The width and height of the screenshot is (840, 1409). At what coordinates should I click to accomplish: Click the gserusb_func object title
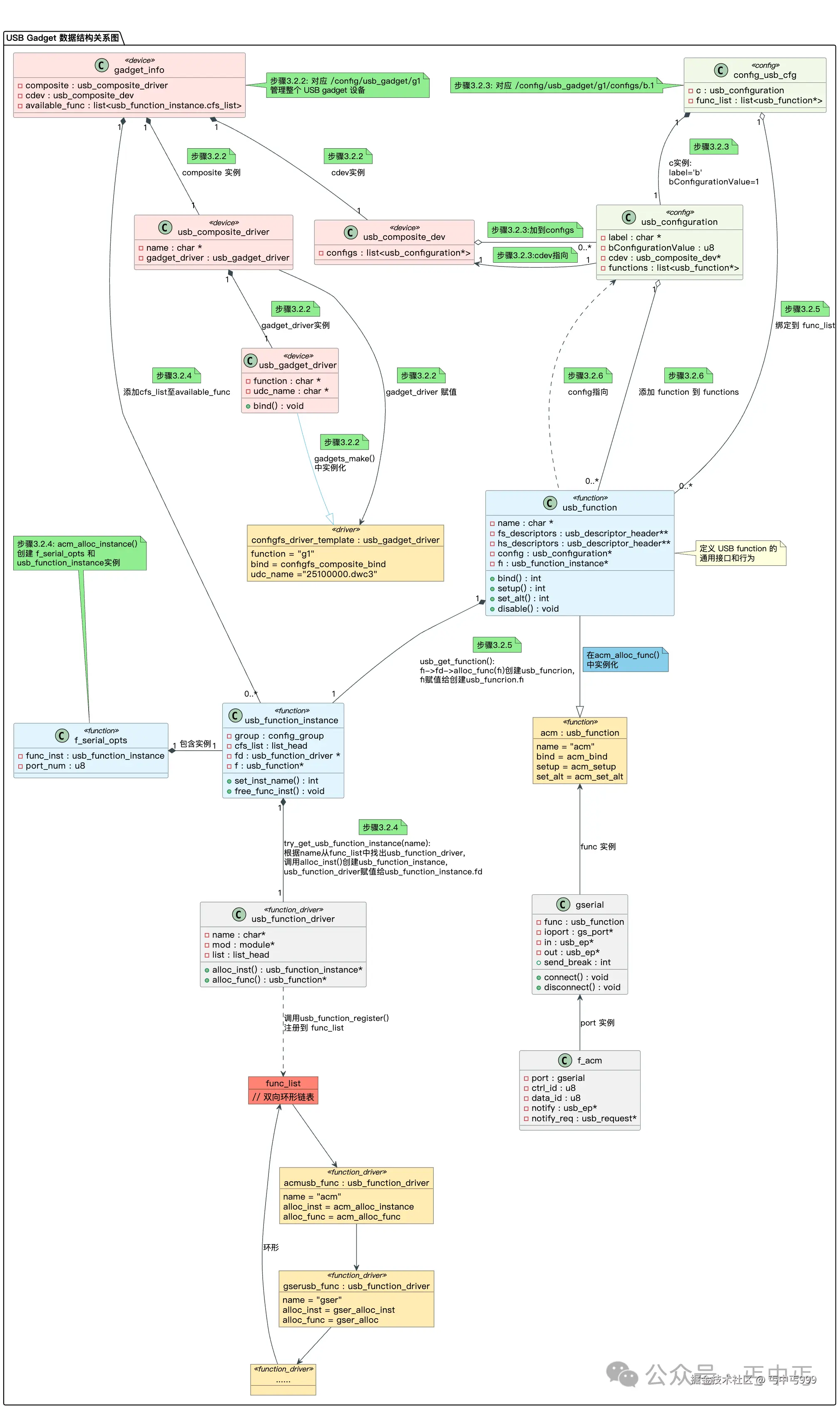[356, 1286]
